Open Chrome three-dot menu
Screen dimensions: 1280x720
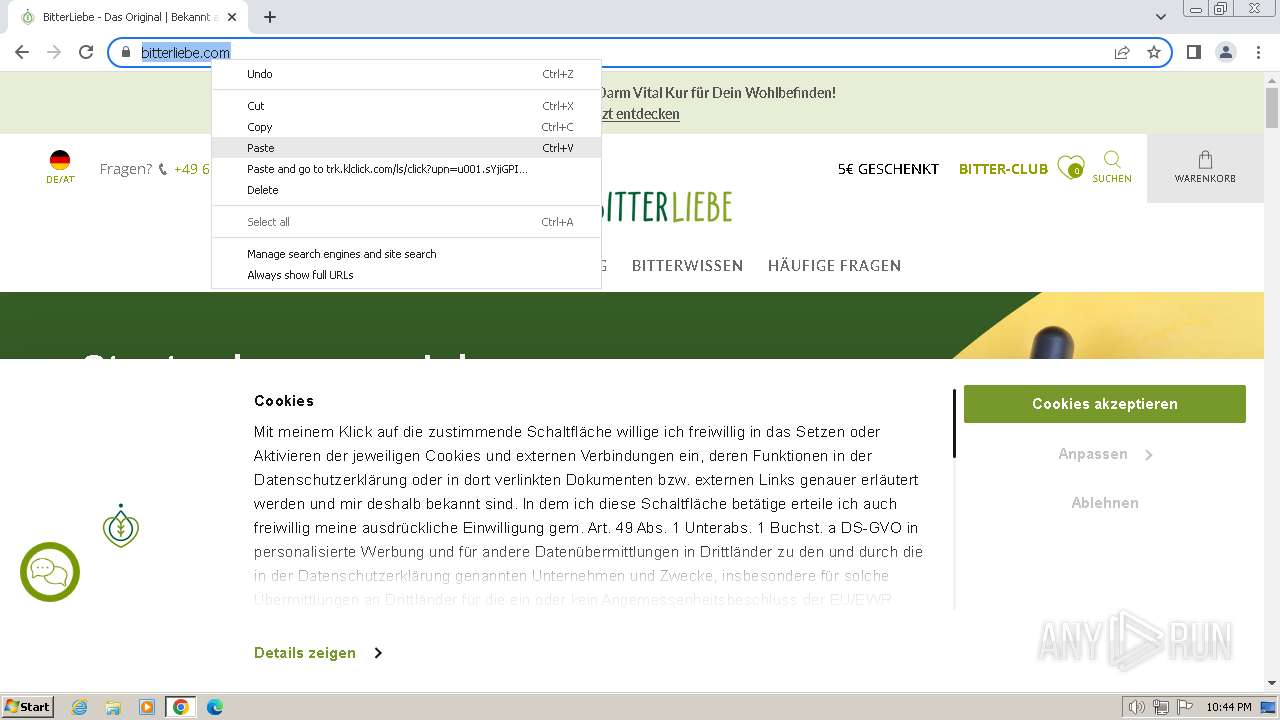(1257, 52)
